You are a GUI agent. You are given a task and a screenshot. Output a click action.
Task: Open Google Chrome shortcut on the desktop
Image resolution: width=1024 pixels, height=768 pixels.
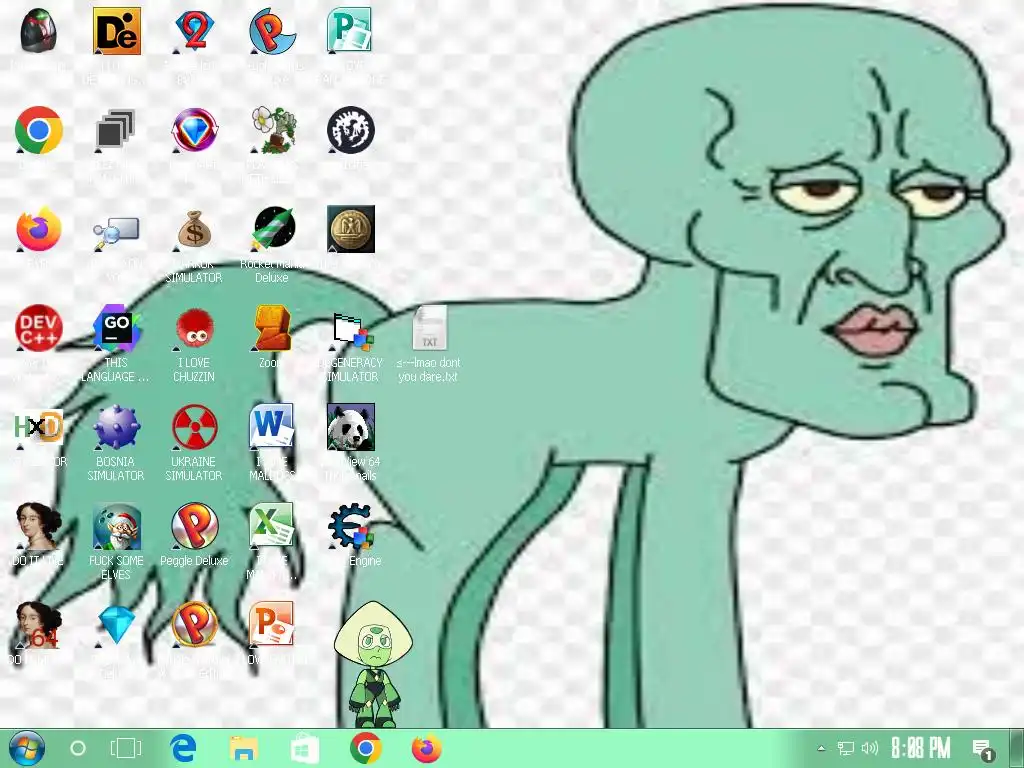(39, 129)
